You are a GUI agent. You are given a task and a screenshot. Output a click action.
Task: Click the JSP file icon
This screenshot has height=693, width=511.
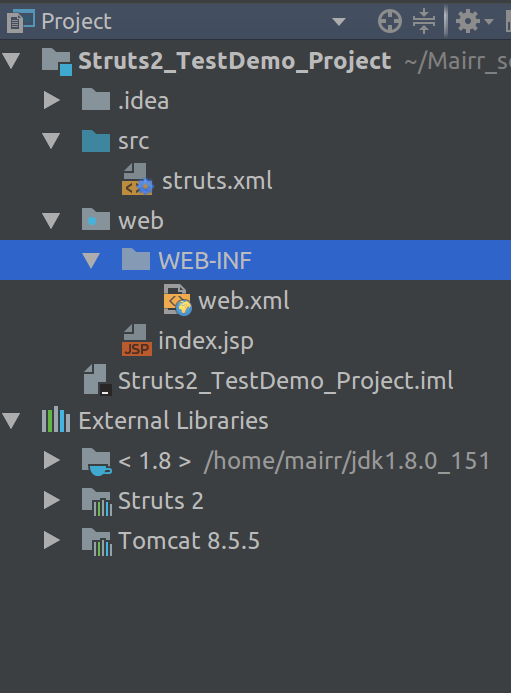pos(137,339)
